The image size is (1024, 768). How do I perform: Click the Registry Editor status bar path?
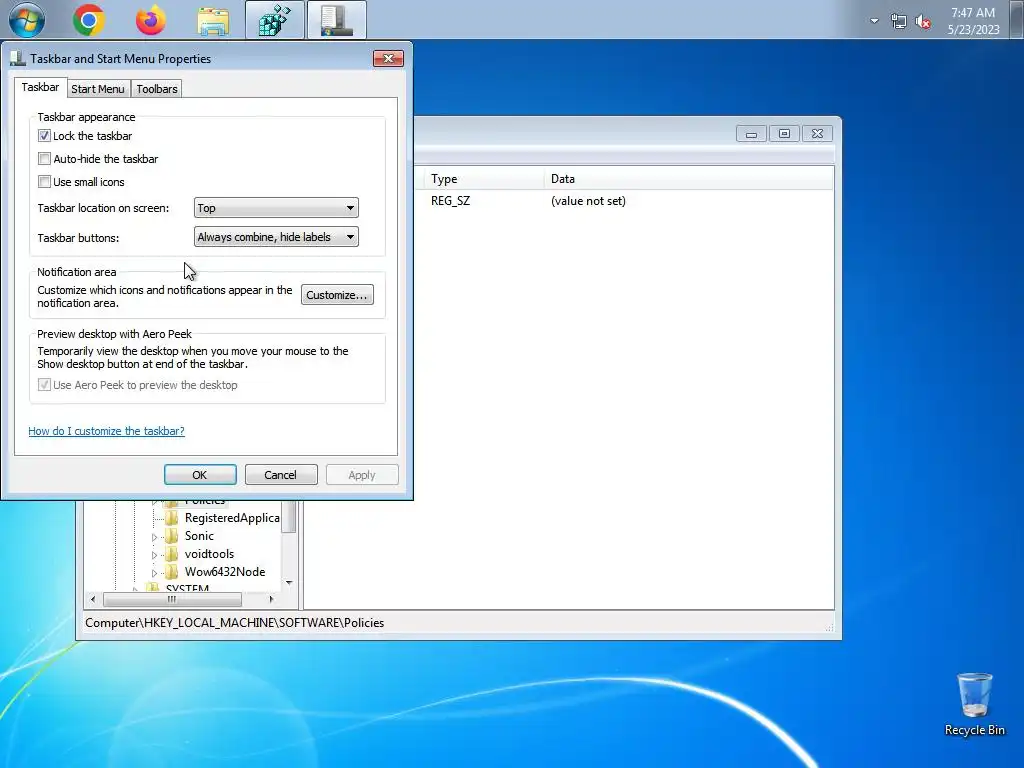coord(234,622)
